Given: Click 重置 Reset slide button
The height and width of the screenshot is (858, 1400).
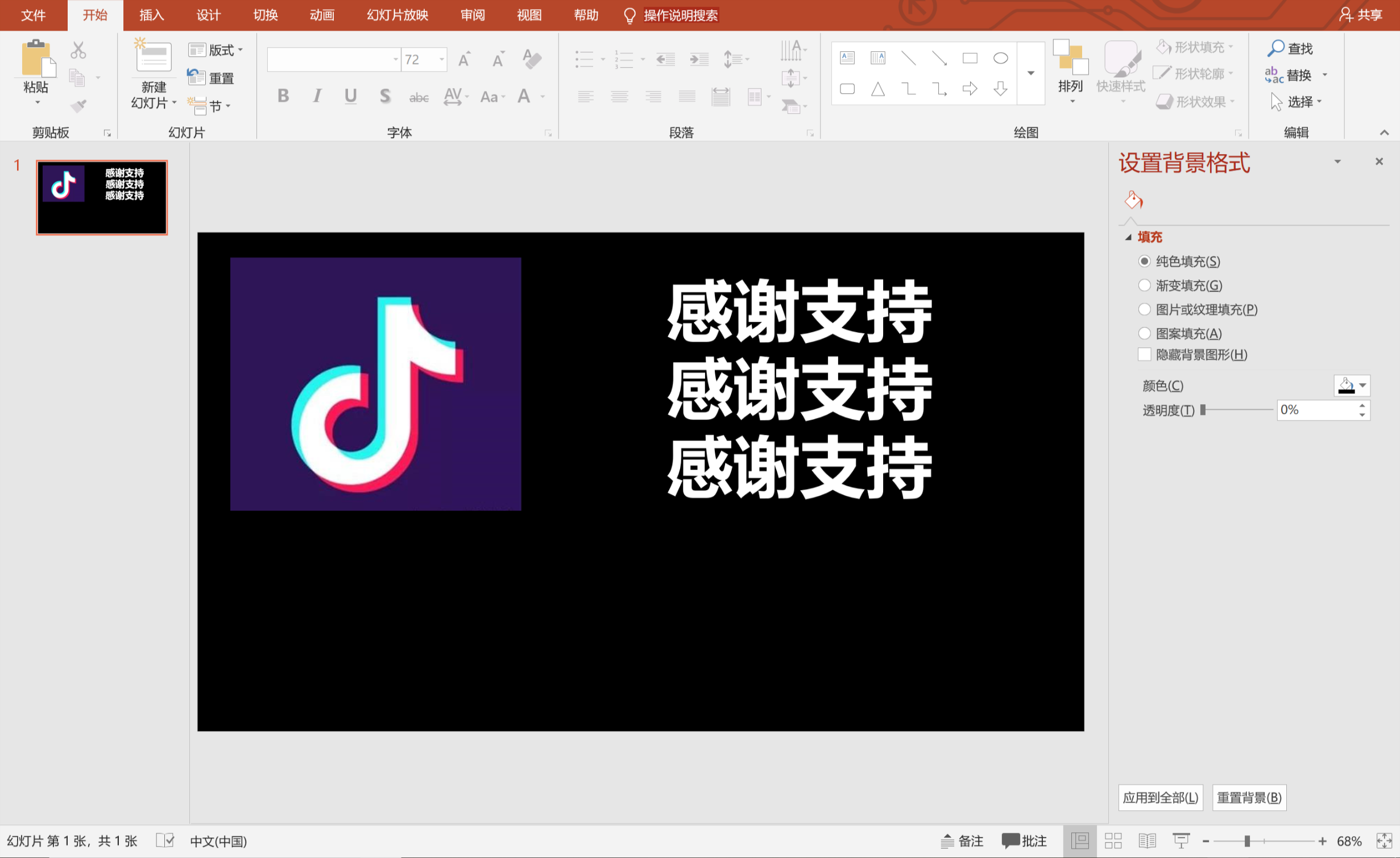Looking at the screenshot, I should [x=210, y=78].
